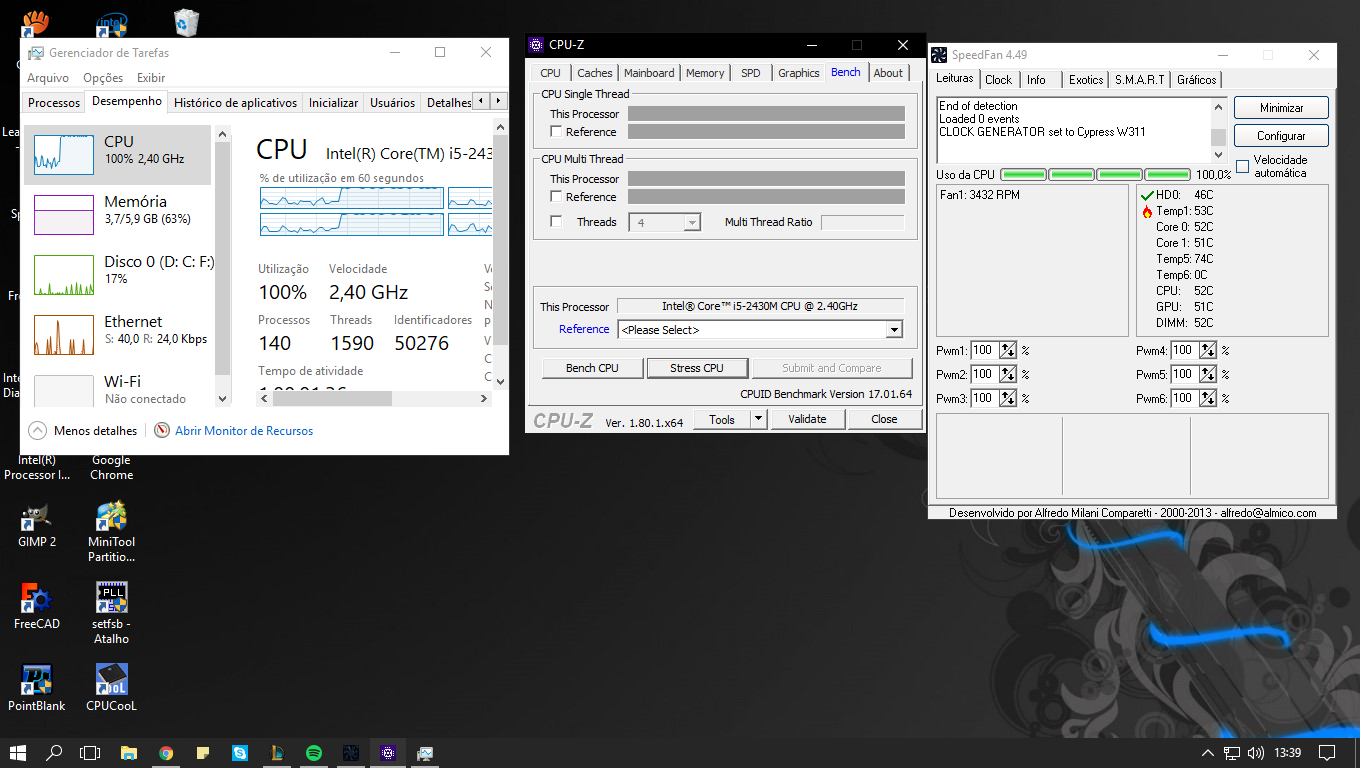Screen dimensions: 1360x768
Task: Open Abrir Monitor de Recursos link
Action: 244,431
